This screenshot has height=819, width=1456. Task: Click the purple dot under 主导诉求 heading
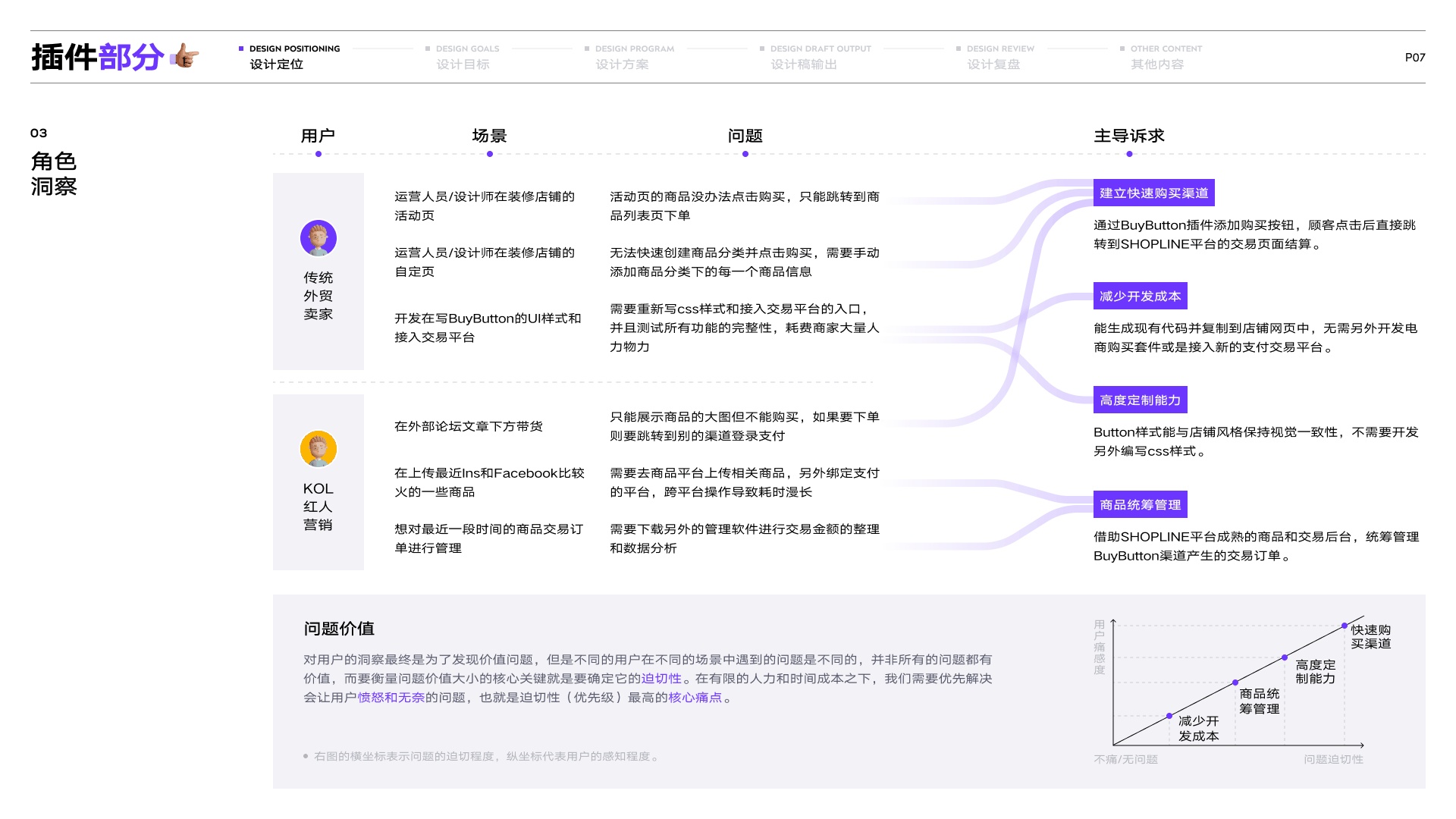point(1129,154)
